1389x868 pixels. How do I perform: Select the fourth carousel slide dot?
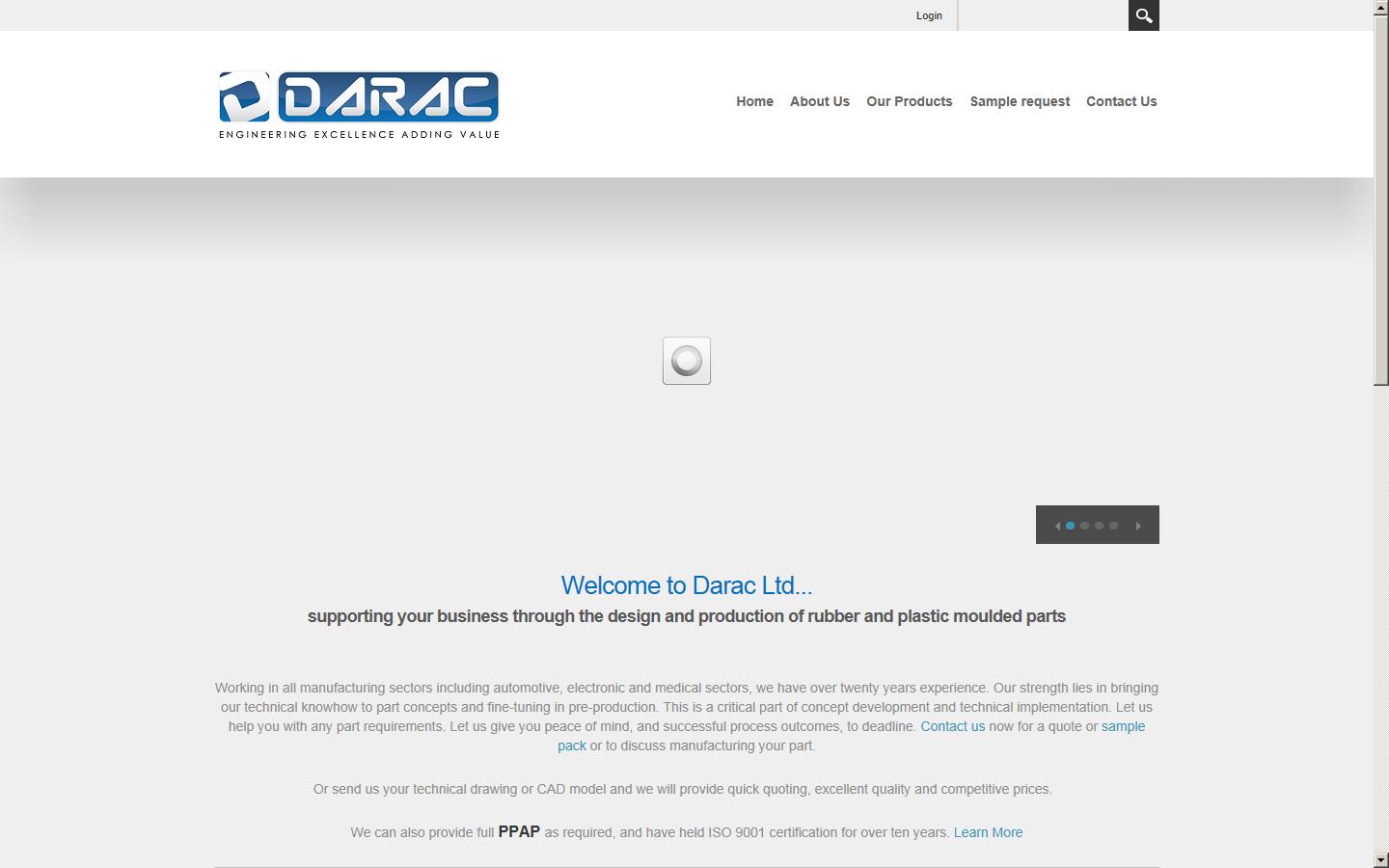tap(1113, 525)
